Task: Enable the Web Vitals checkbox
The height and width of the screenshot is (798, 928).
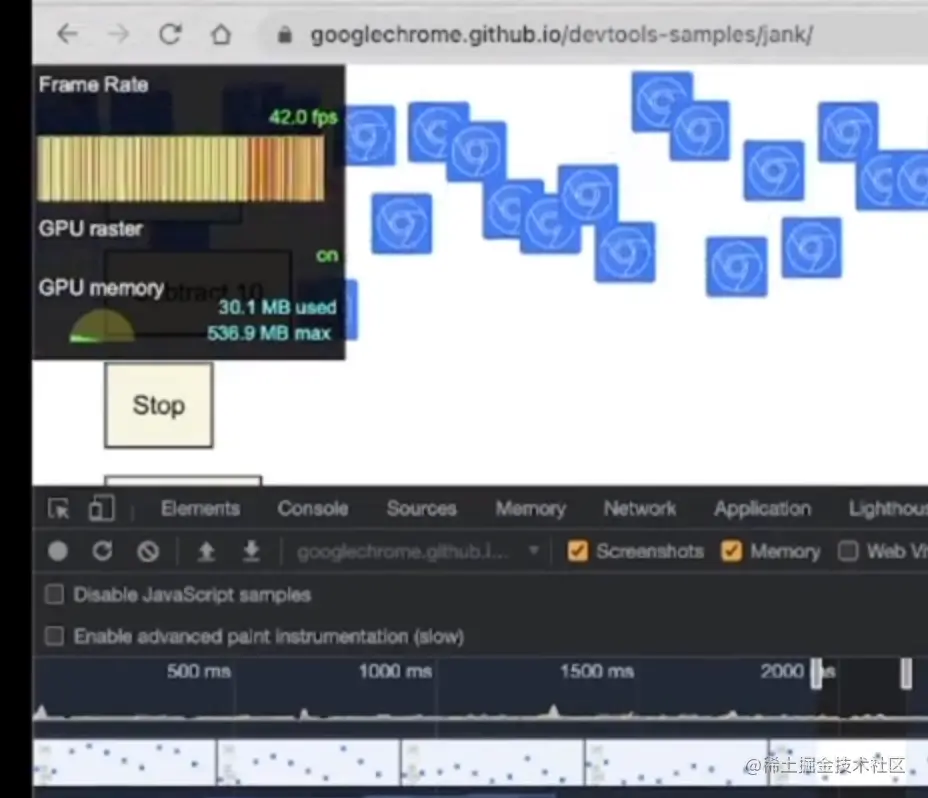Action: pos(848,551)
